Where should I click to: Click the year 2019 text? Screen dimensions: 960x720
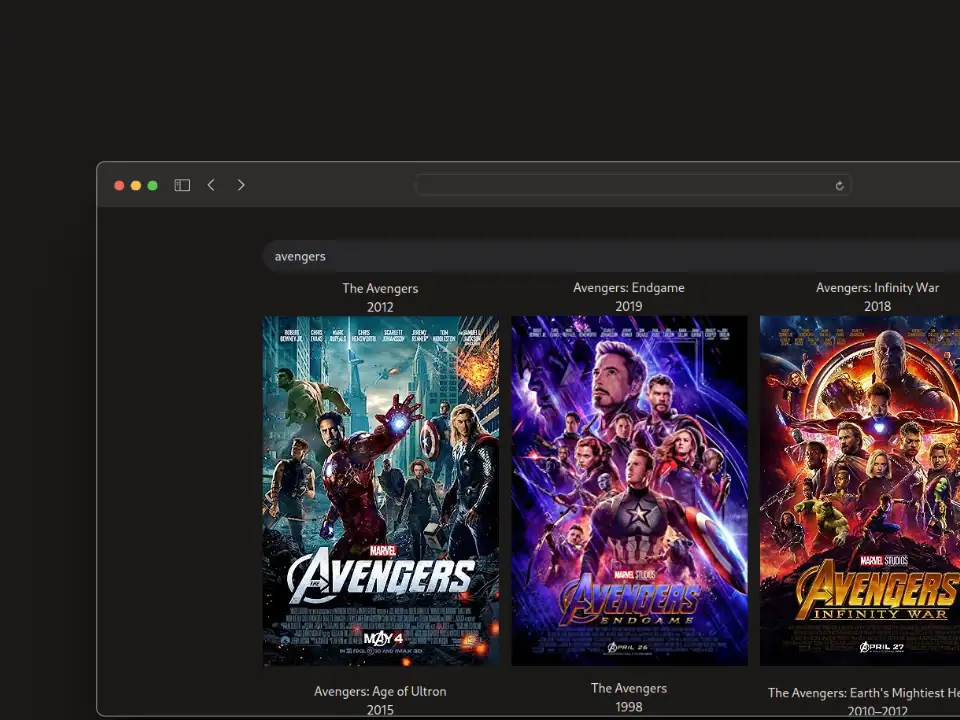click(629, 306)
